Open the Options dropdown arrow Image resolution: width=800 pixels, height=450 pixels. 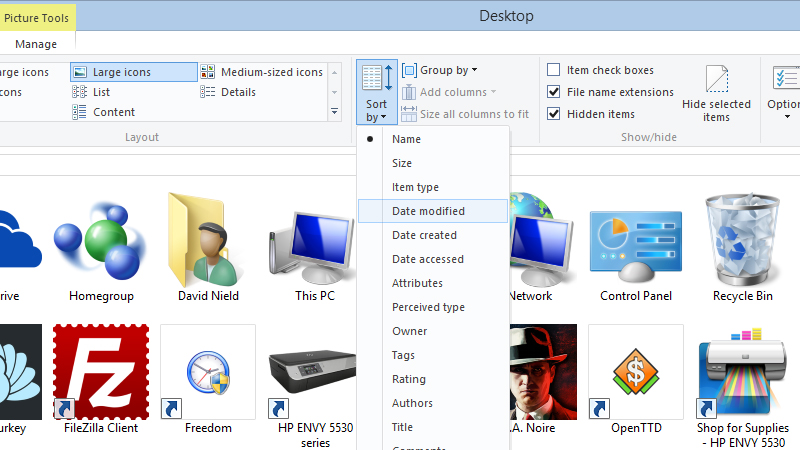pos(787,117)
